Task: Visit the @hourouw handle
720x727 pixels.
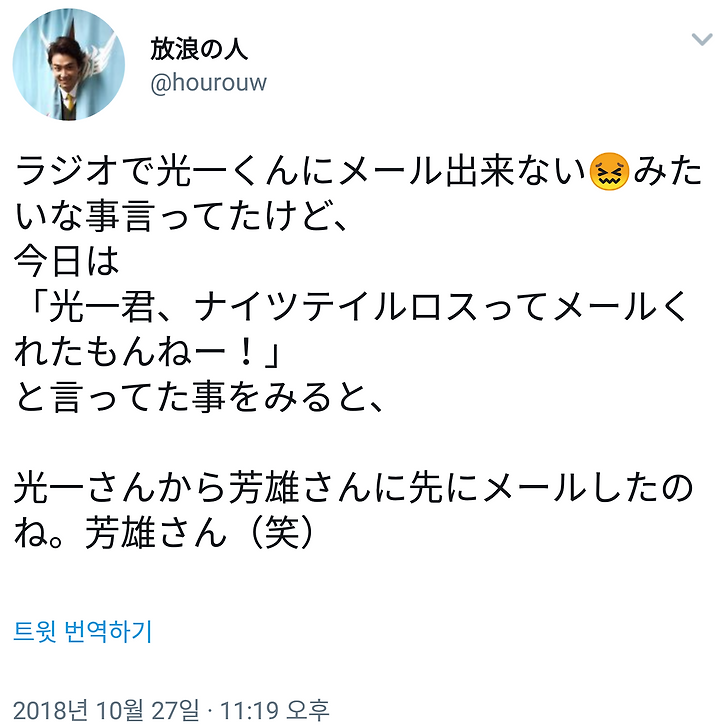Action: [209, 83]
